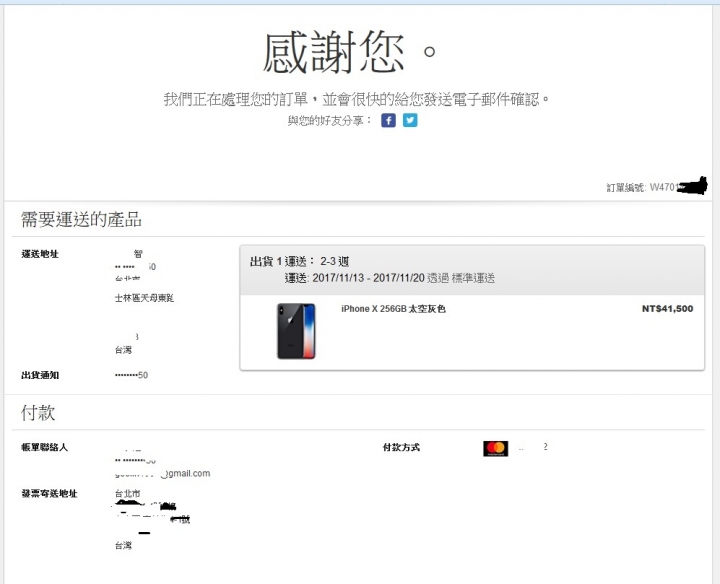
Task: Click "台灣" under shipping address
Action: (123, 350)
